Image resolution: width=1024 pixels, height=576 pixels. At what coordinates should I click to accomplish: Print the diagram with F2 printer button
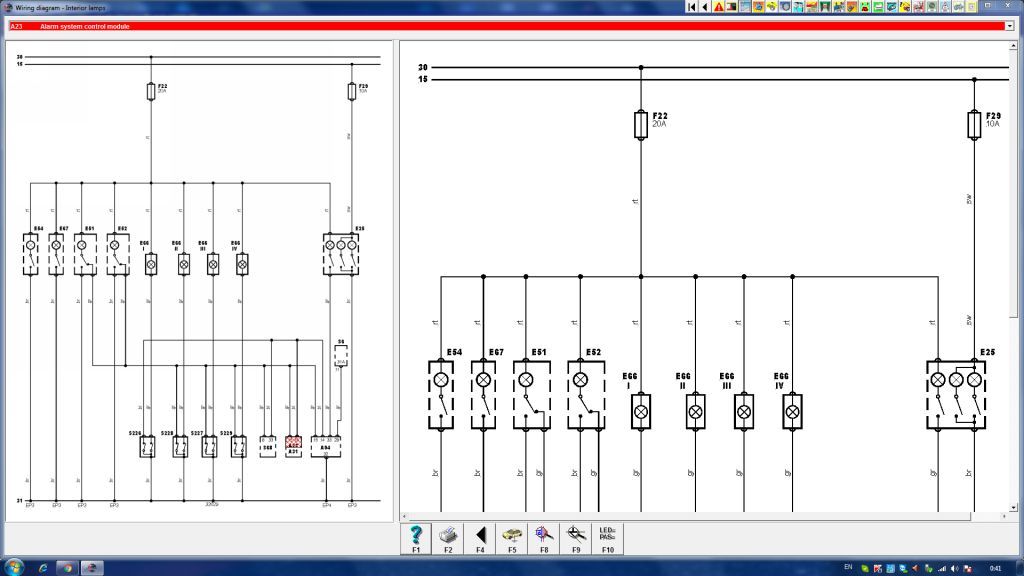[x=448, y=539]
